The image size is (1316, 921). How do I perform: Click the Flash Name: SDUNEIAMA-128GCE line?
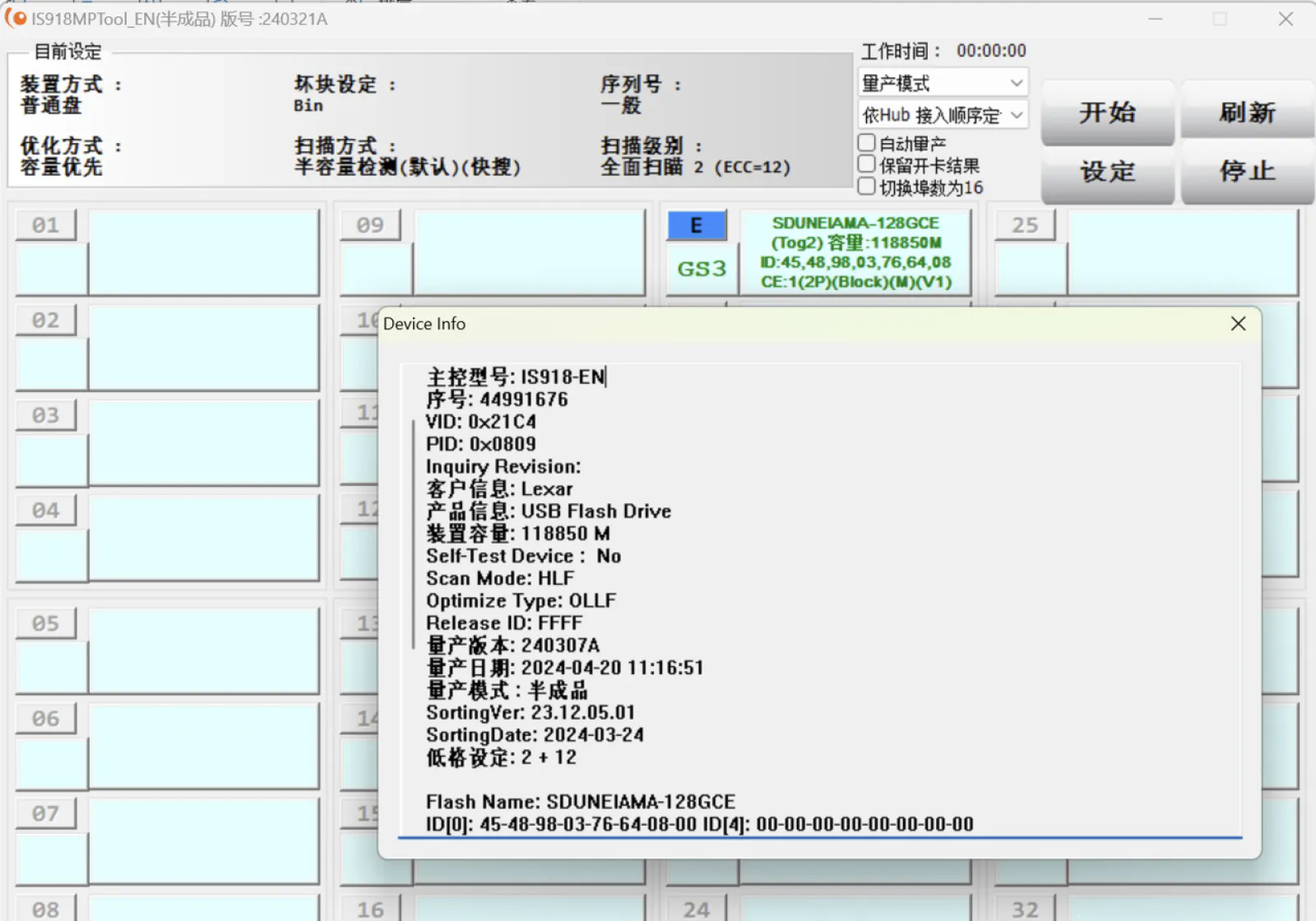point(581,802)
